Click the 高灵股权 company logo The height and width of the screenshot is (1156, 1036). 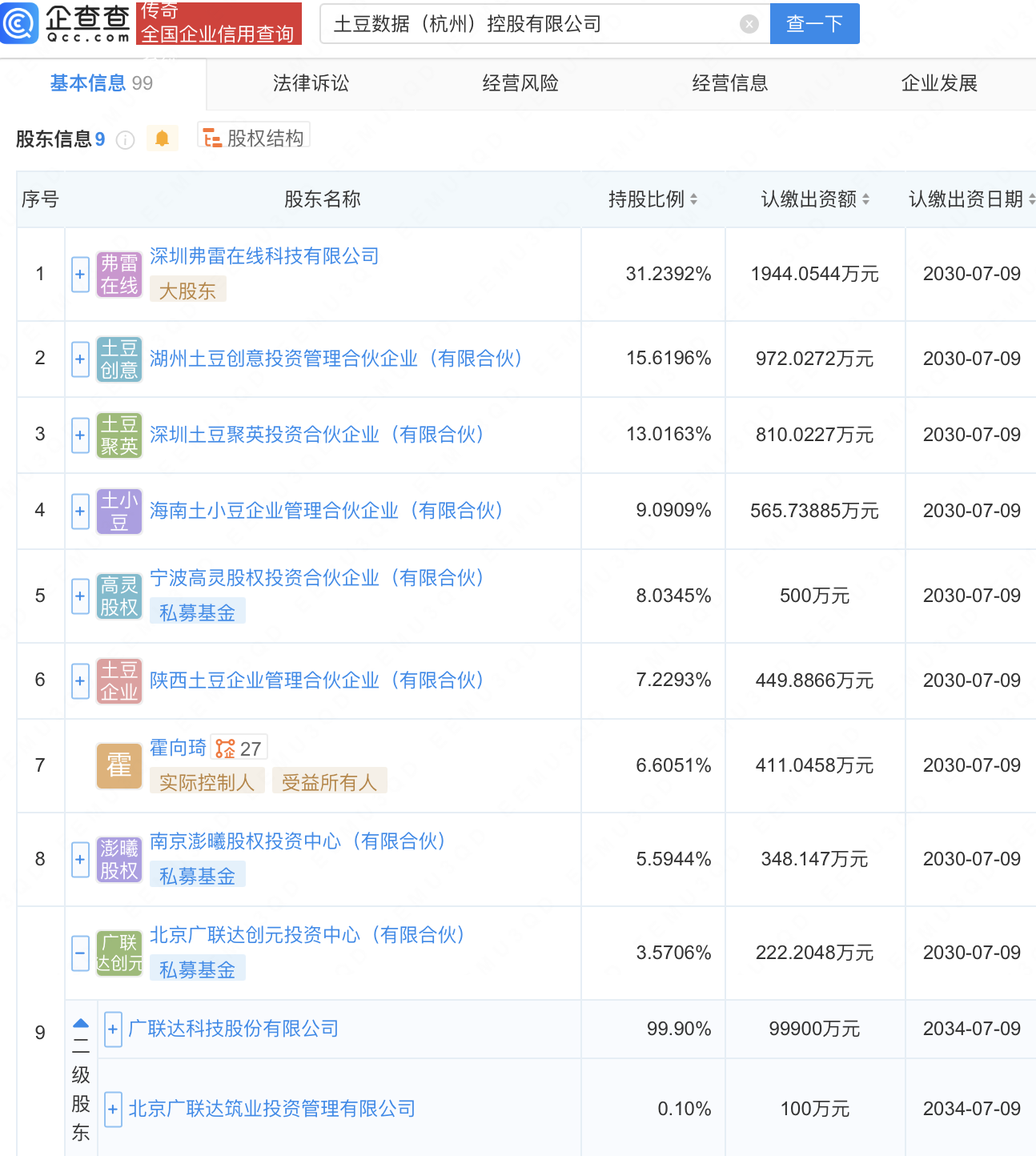[x=119, y=596]
